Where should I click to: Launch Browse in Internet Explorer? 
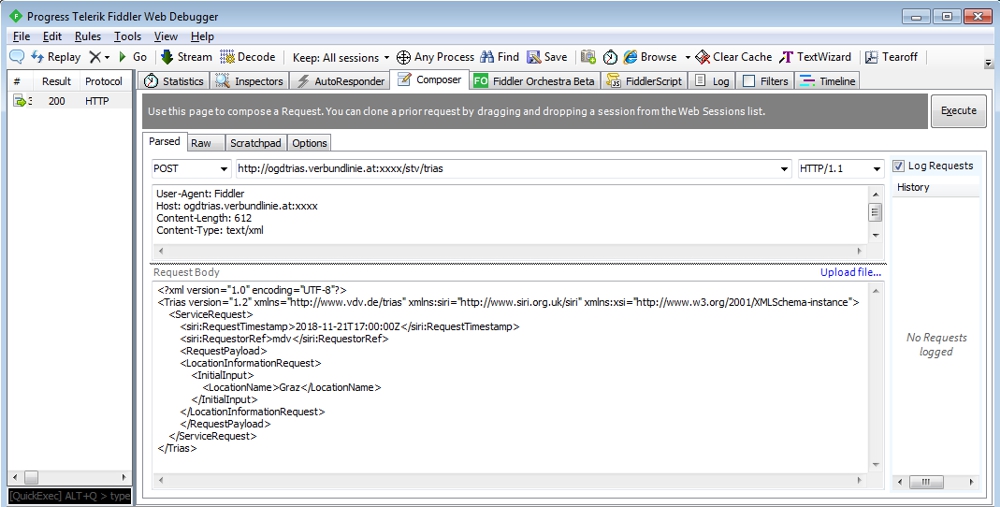(x=650, y=57)
